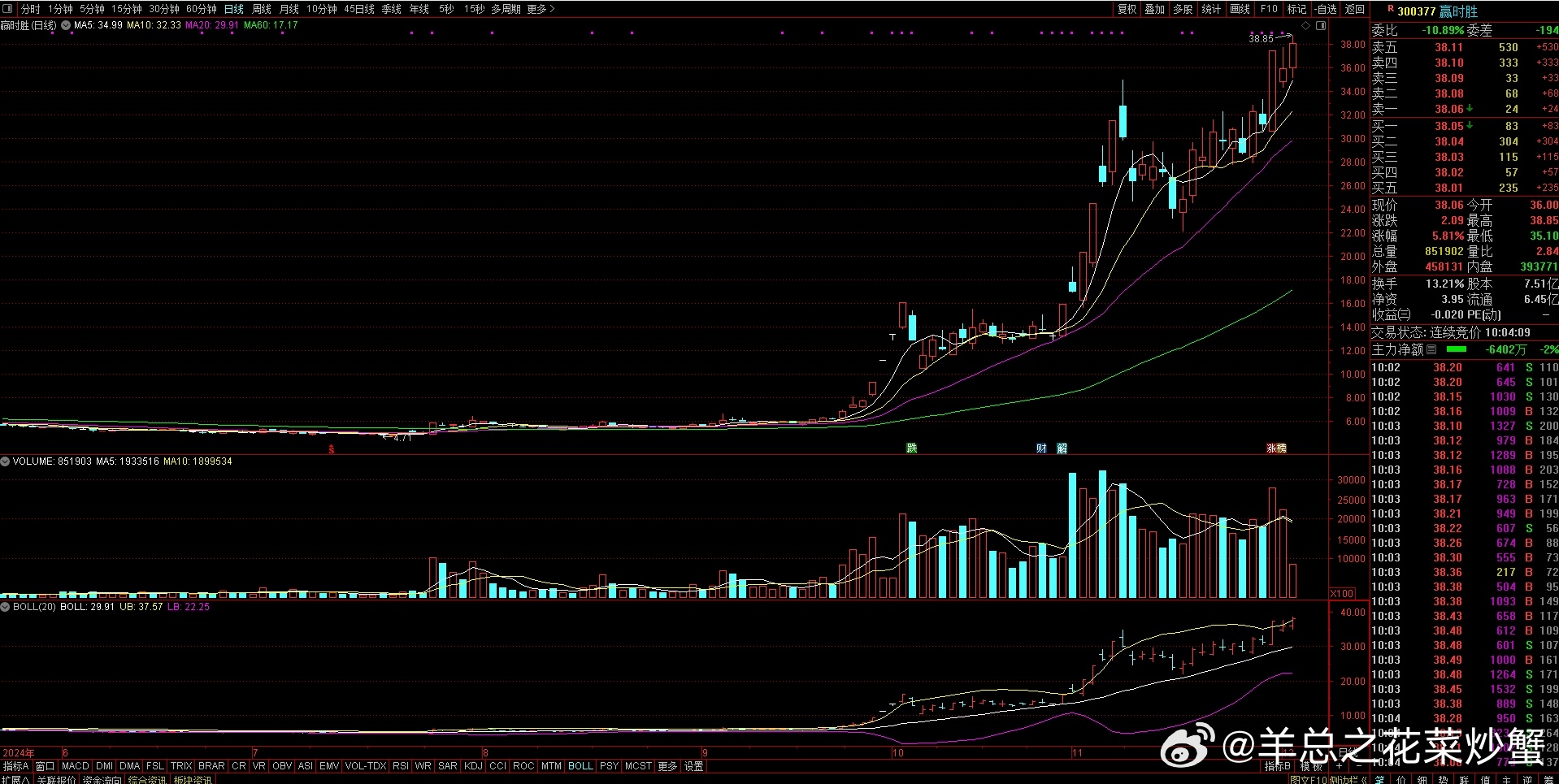Expand the 扩展∧ panel
The height and width of the screenshot is (784, 1559).
(15, 779)
